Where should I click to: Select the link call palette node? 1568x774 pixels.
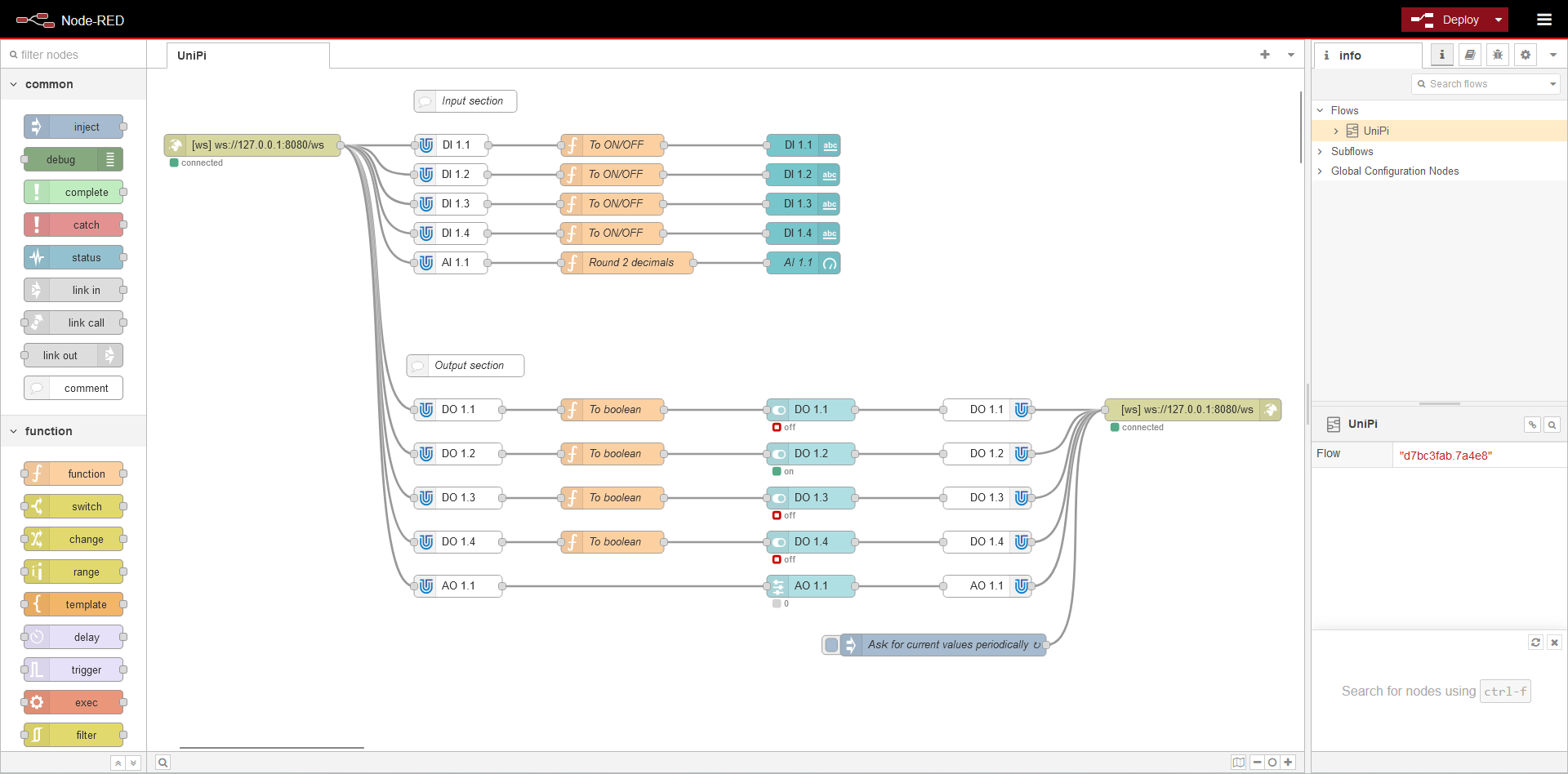pyautogui.click(x=73, y=322)
